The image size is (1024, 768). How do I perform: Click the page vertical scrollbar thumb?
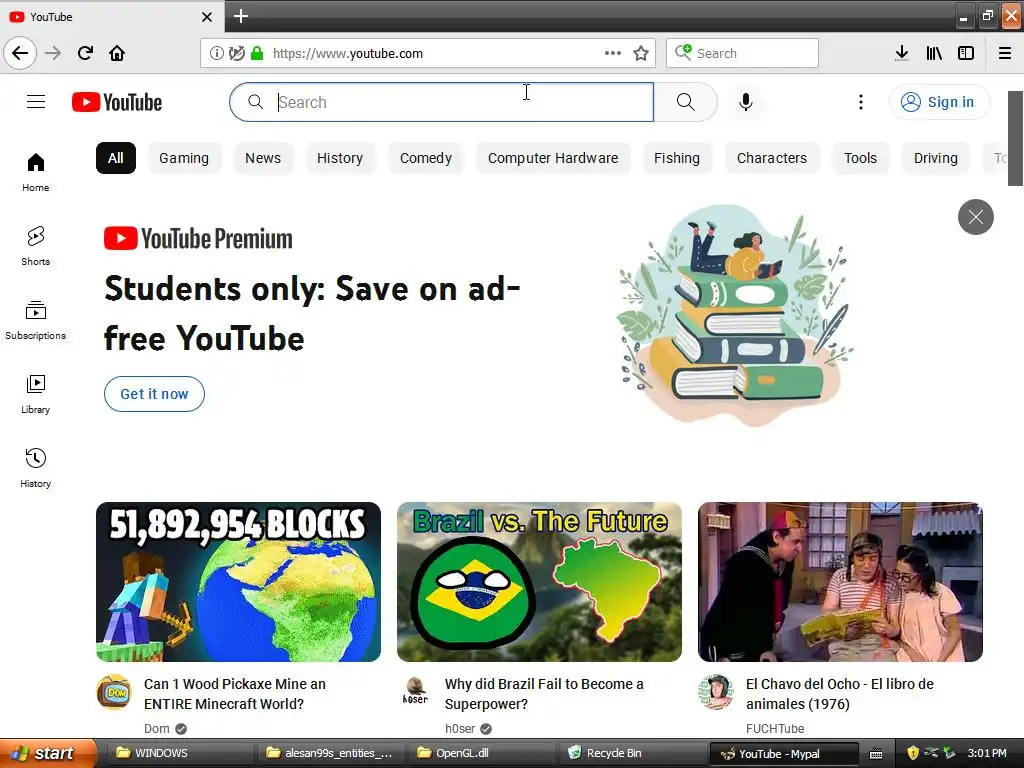1016,138
